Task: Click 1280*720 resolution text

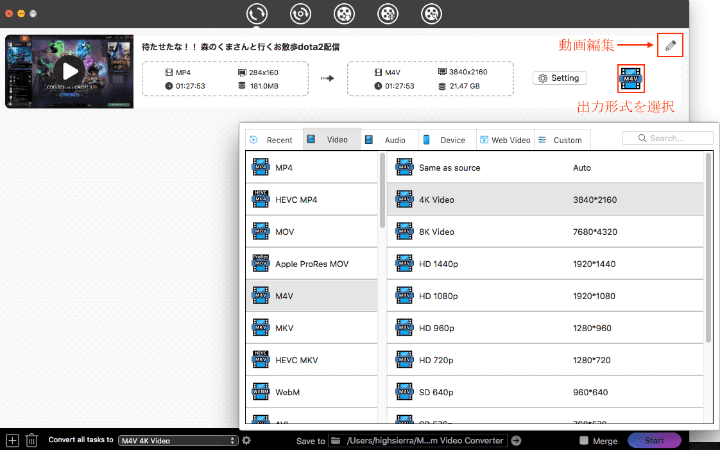Action: 591,360
